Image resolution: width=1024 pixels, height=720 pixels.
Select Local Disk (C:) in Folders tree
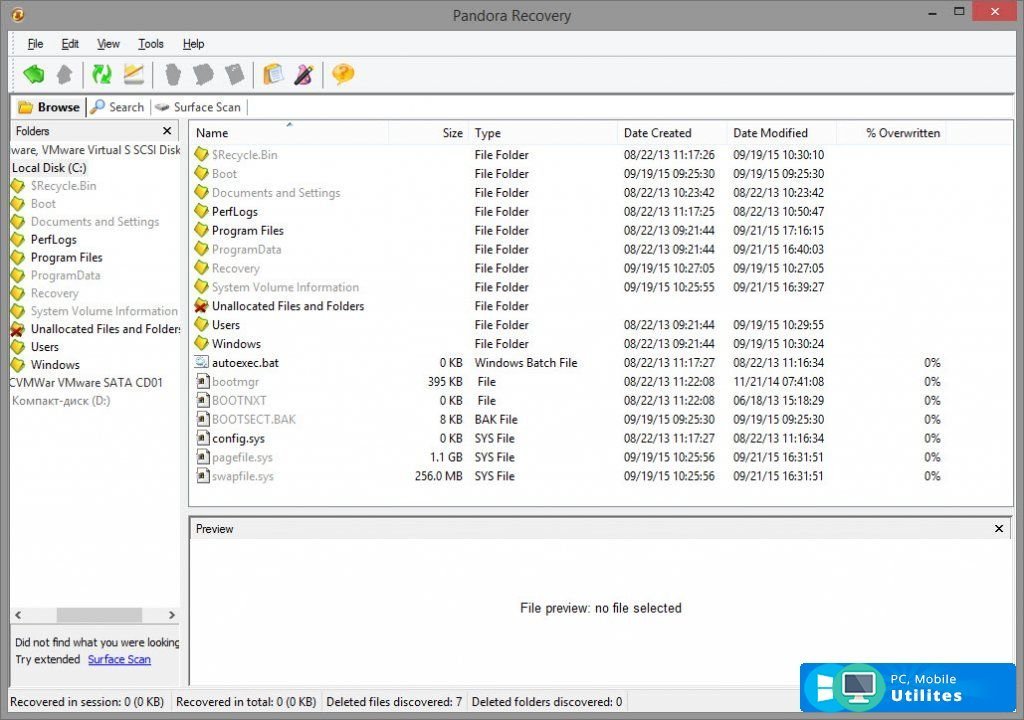coord(49,168)
